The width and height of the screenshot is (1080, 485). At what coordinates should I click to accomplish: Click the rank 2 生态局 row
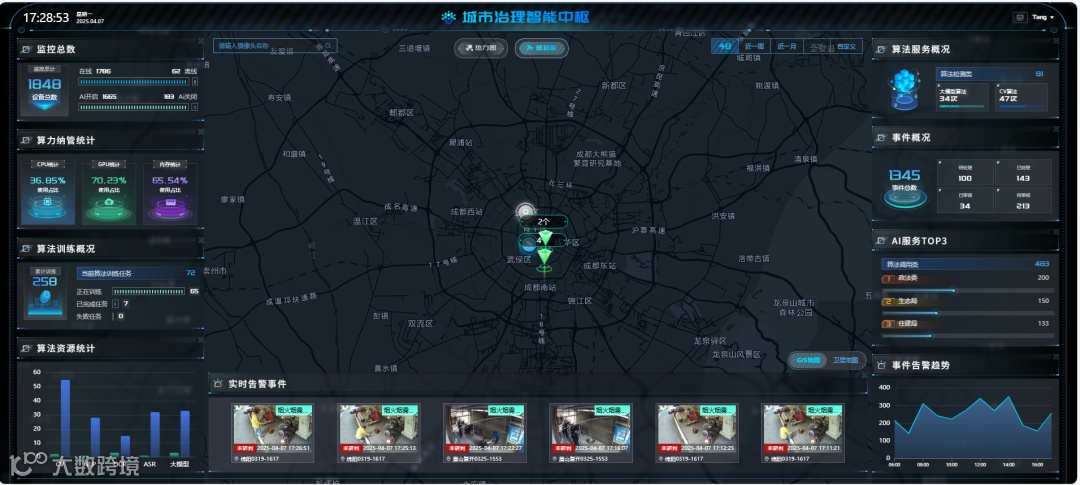(x=966, y=305)
